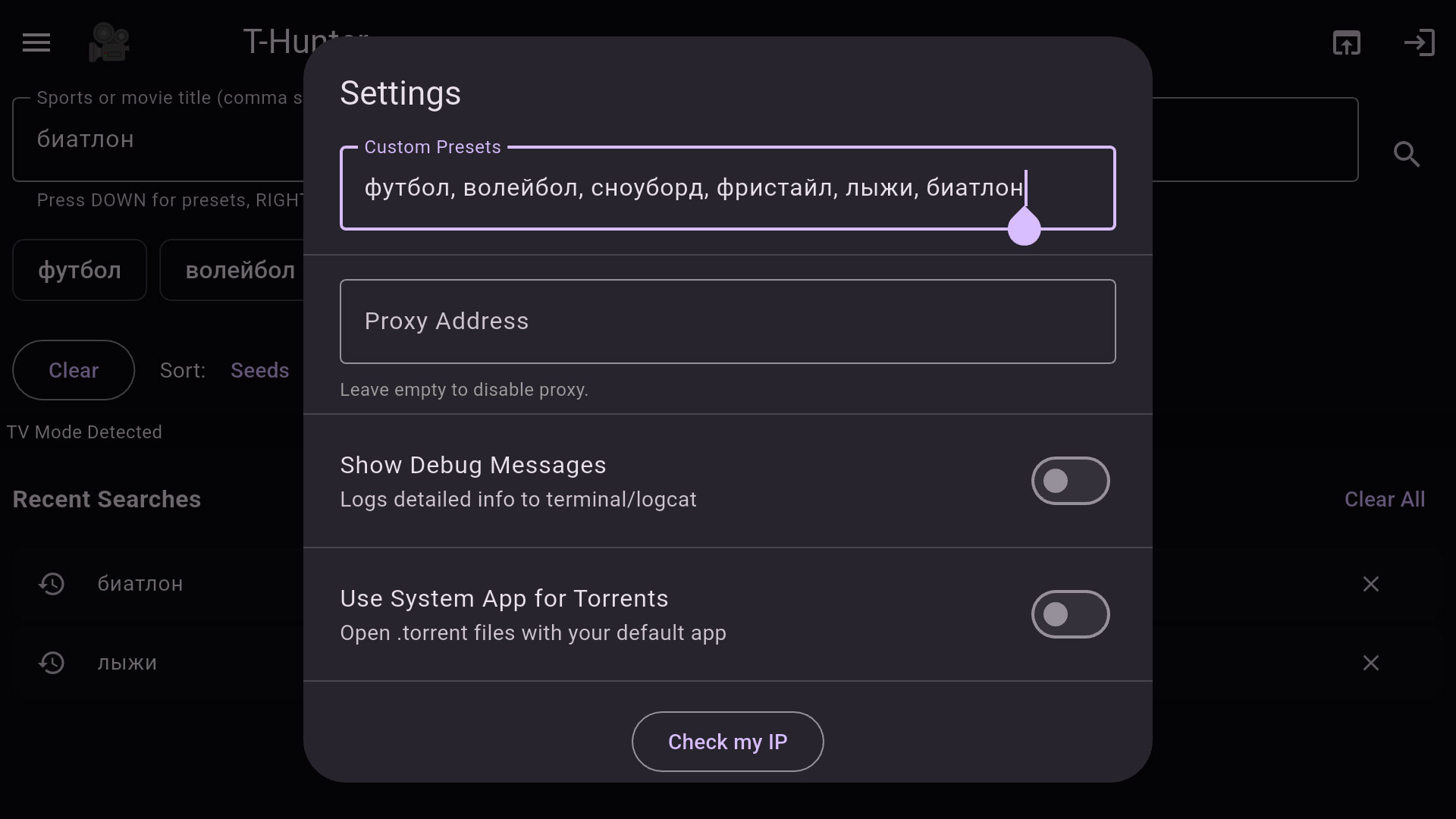Change sort order from Seeds
1456x819 pixels.
pos(259,370)
